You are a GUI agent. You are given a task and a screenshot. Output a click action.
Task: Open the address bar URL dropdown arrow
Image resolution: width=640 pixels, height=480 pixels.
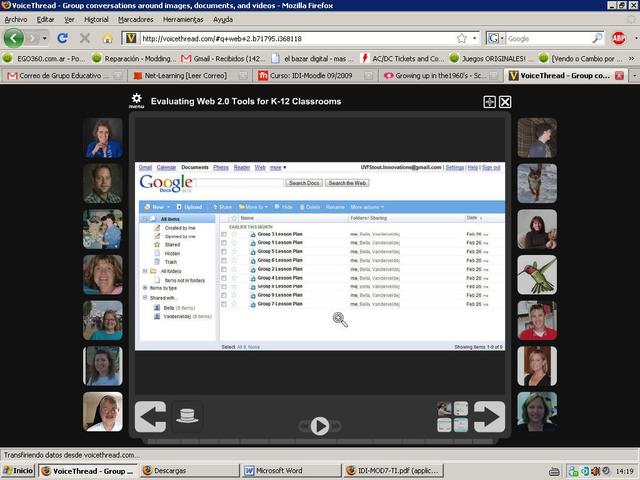coord(474,38)
